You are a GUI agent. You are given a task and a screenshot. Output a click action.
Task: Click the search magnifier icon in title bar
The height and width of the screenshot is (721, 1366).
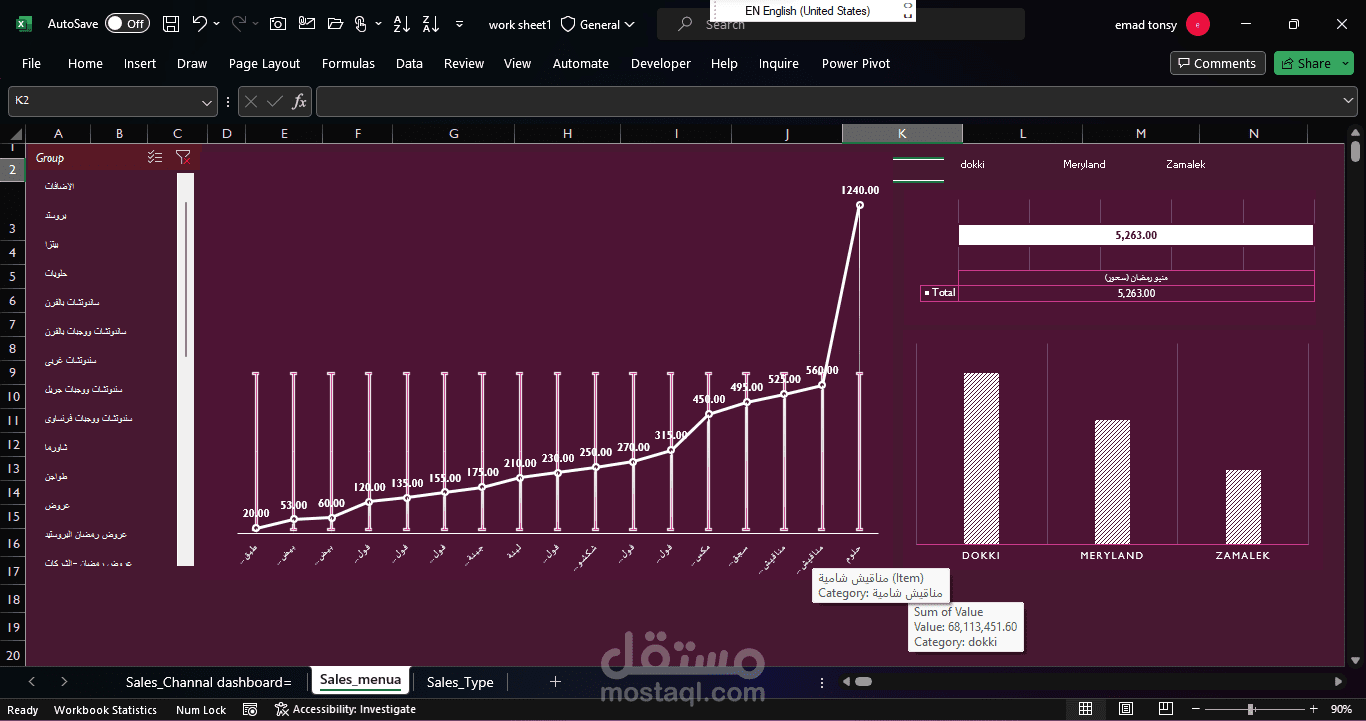[686, 24]
